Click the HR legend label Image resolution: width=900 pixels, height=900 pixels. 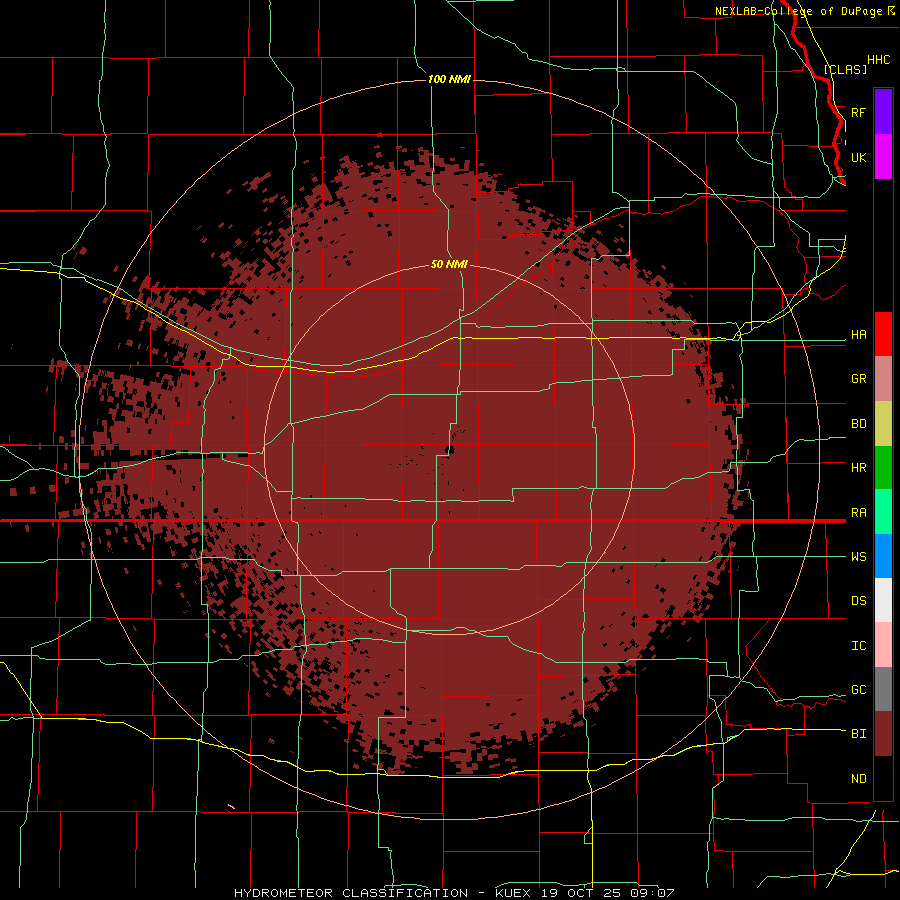click(x=858, y=468)
